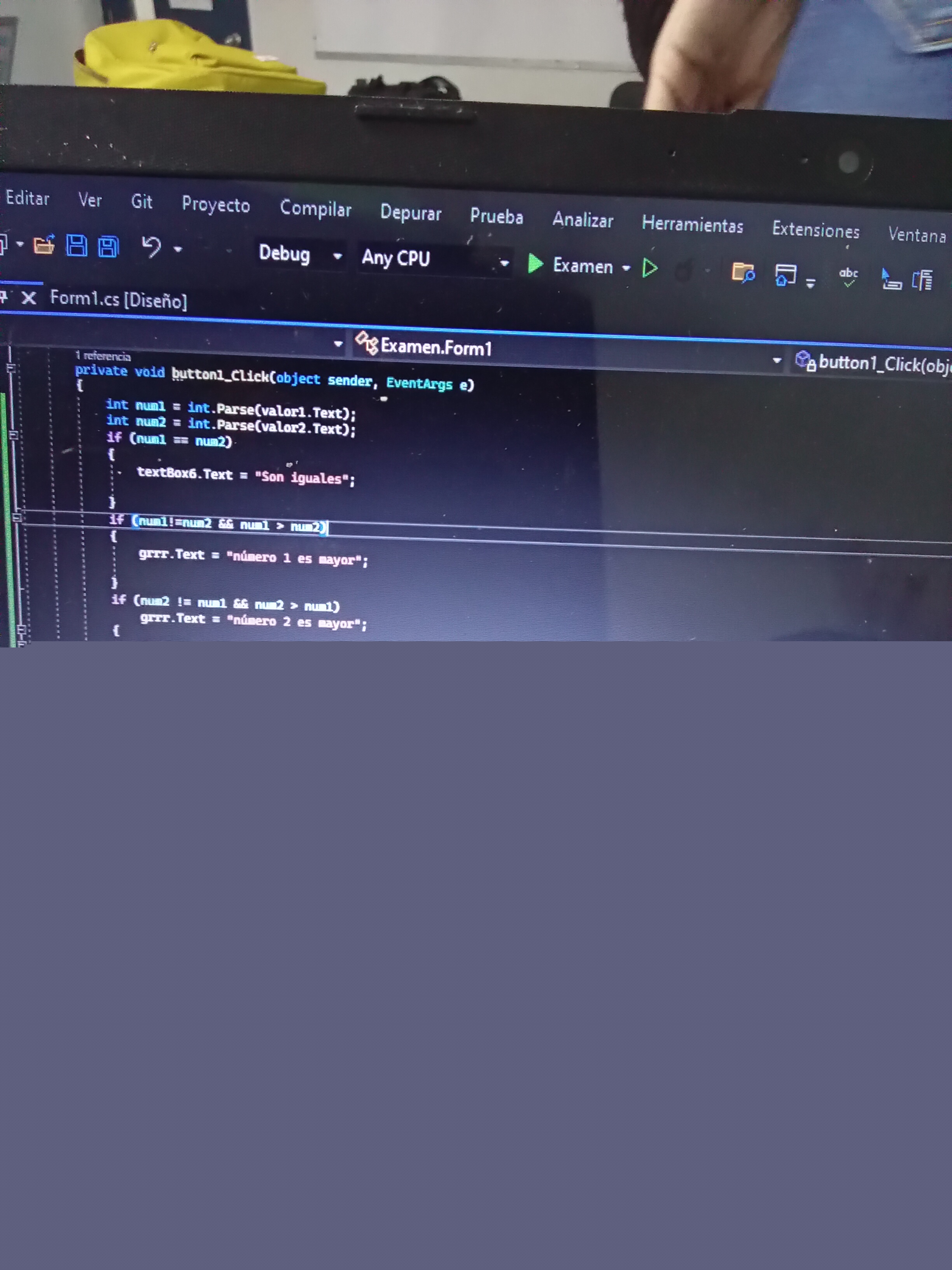Screen dimensions: 952x1270
Task: Close the current document tab with X
Action: coord(29,297)
